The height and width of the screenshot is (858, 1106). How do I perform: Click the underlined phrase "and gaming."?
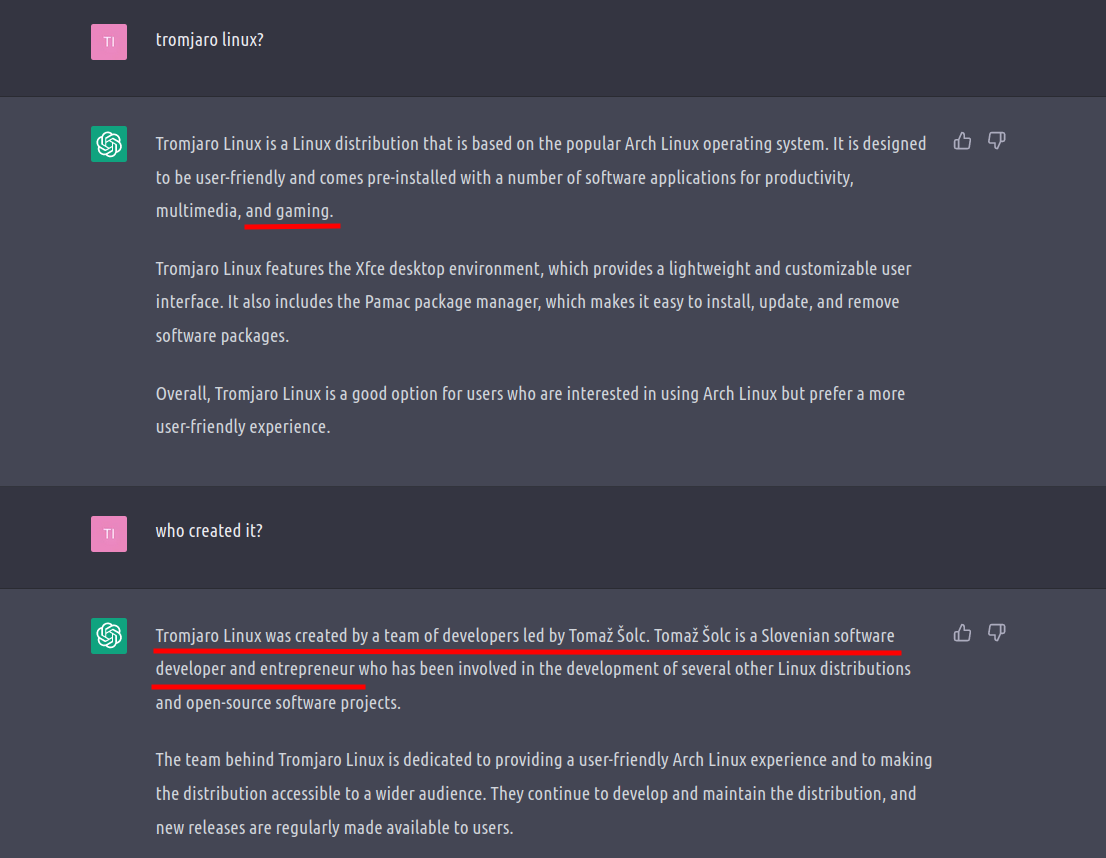pyautogui.click(x=290, y=212)
